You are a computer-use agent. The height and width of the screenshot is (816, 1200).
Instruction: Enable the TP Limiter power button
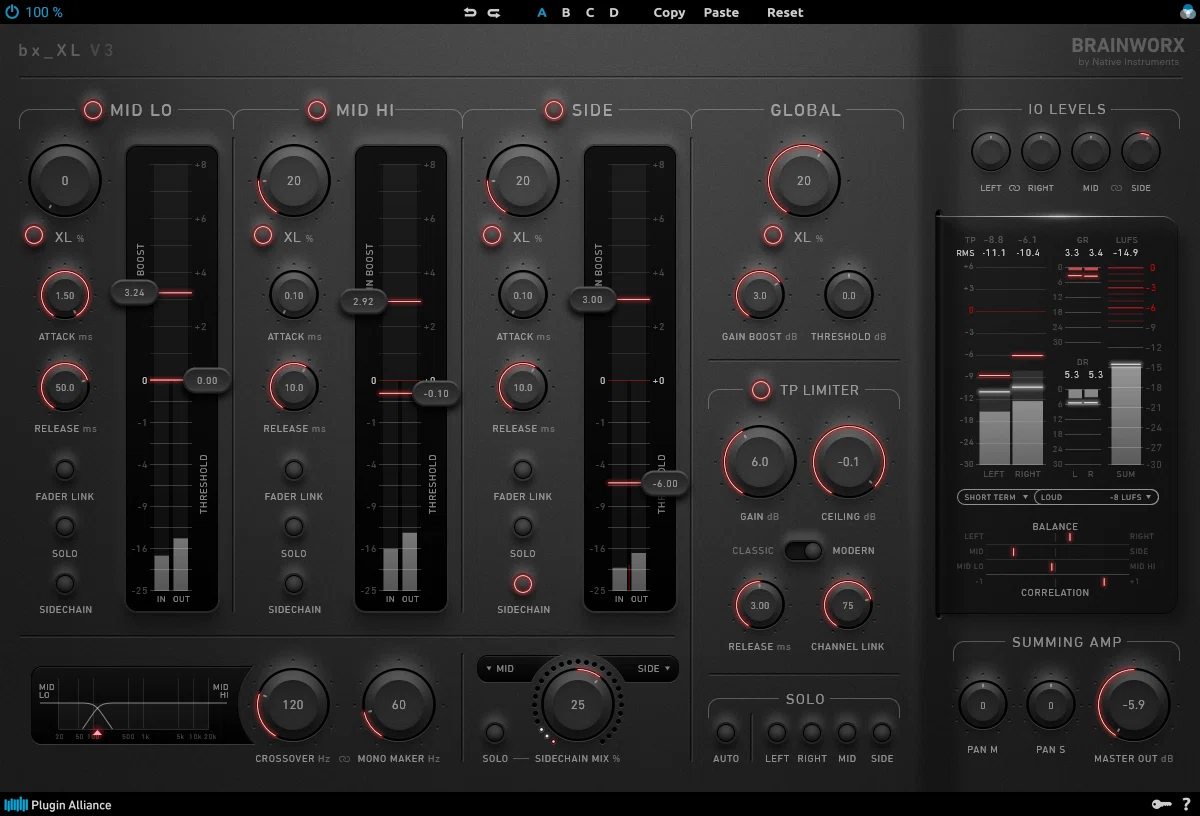761,390
